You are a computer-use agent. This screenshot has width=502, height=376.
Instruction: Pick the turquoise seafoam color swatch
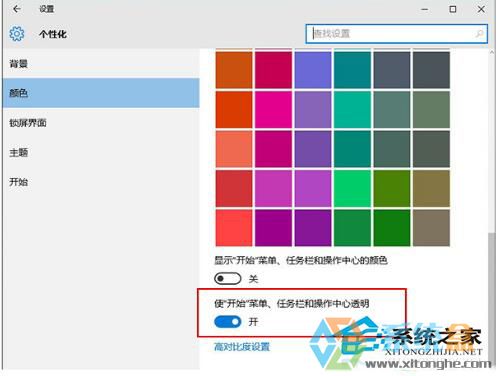pos(352,109)
